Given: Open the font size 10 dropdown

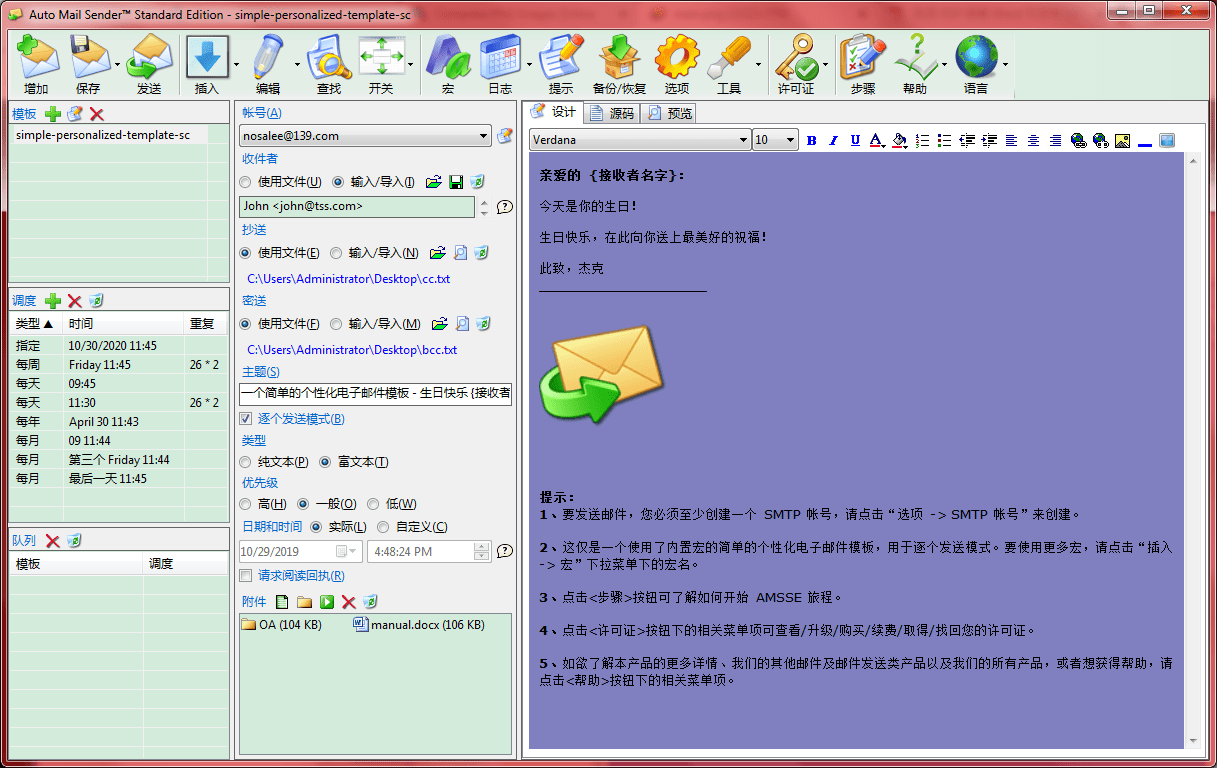Looking at the screenshot, I should coord(790,140).
